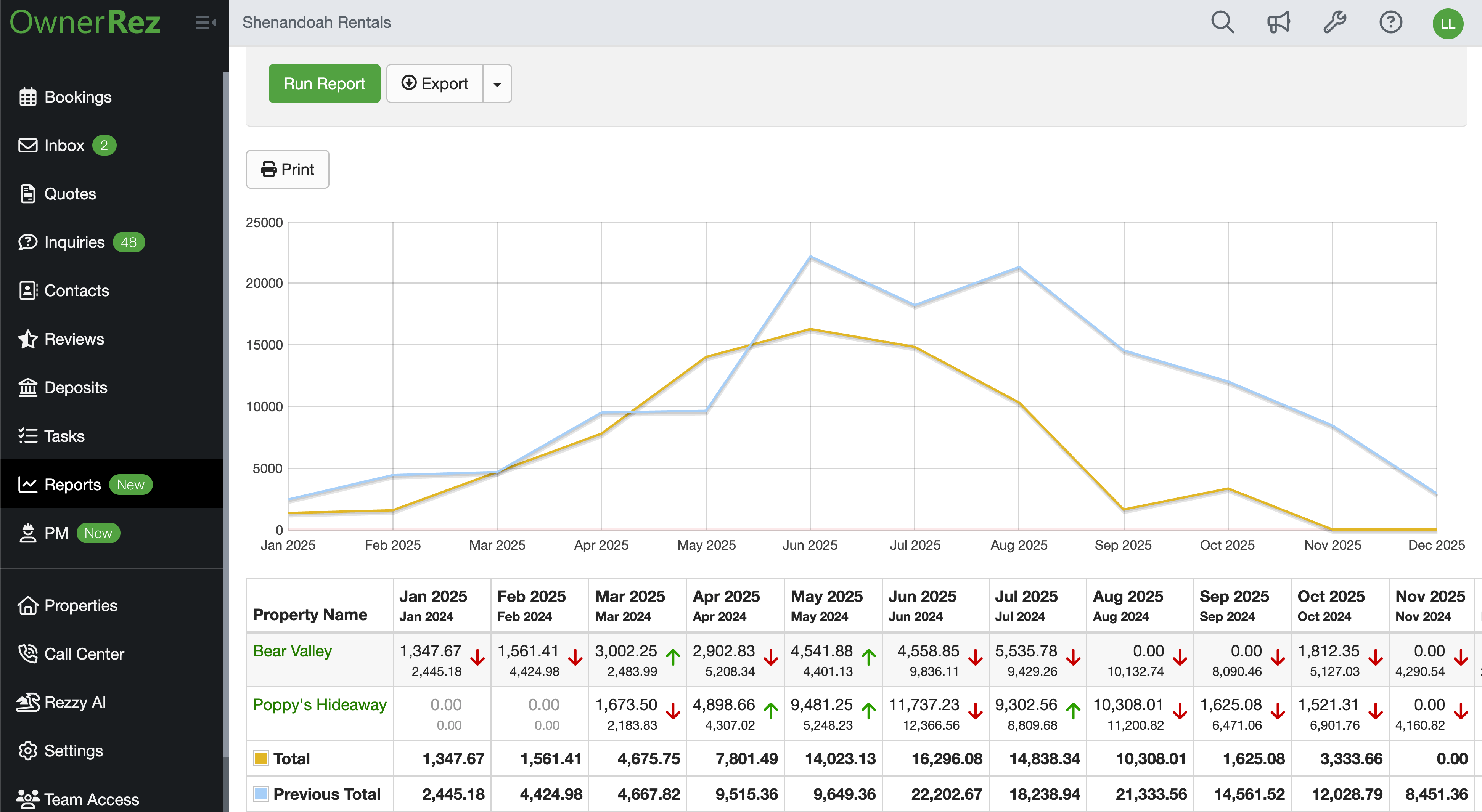Click the OwnerRez logo
The height and width of the screenshot is (812, 1482).
(x=85, y=23)
